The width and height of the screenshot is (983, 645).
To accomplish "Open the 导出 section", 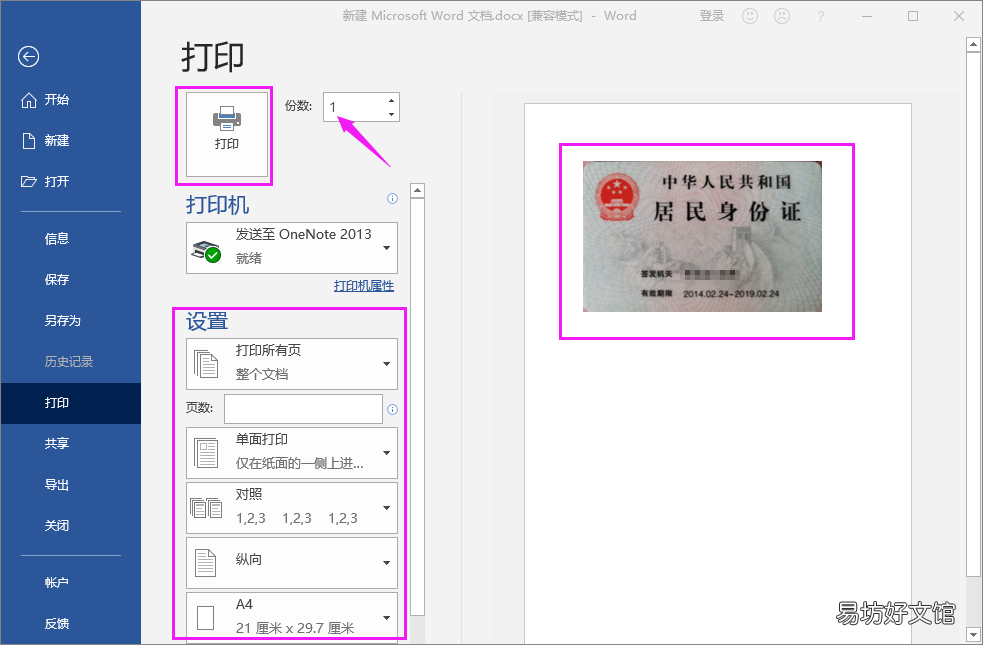I will tap(70, 485).
